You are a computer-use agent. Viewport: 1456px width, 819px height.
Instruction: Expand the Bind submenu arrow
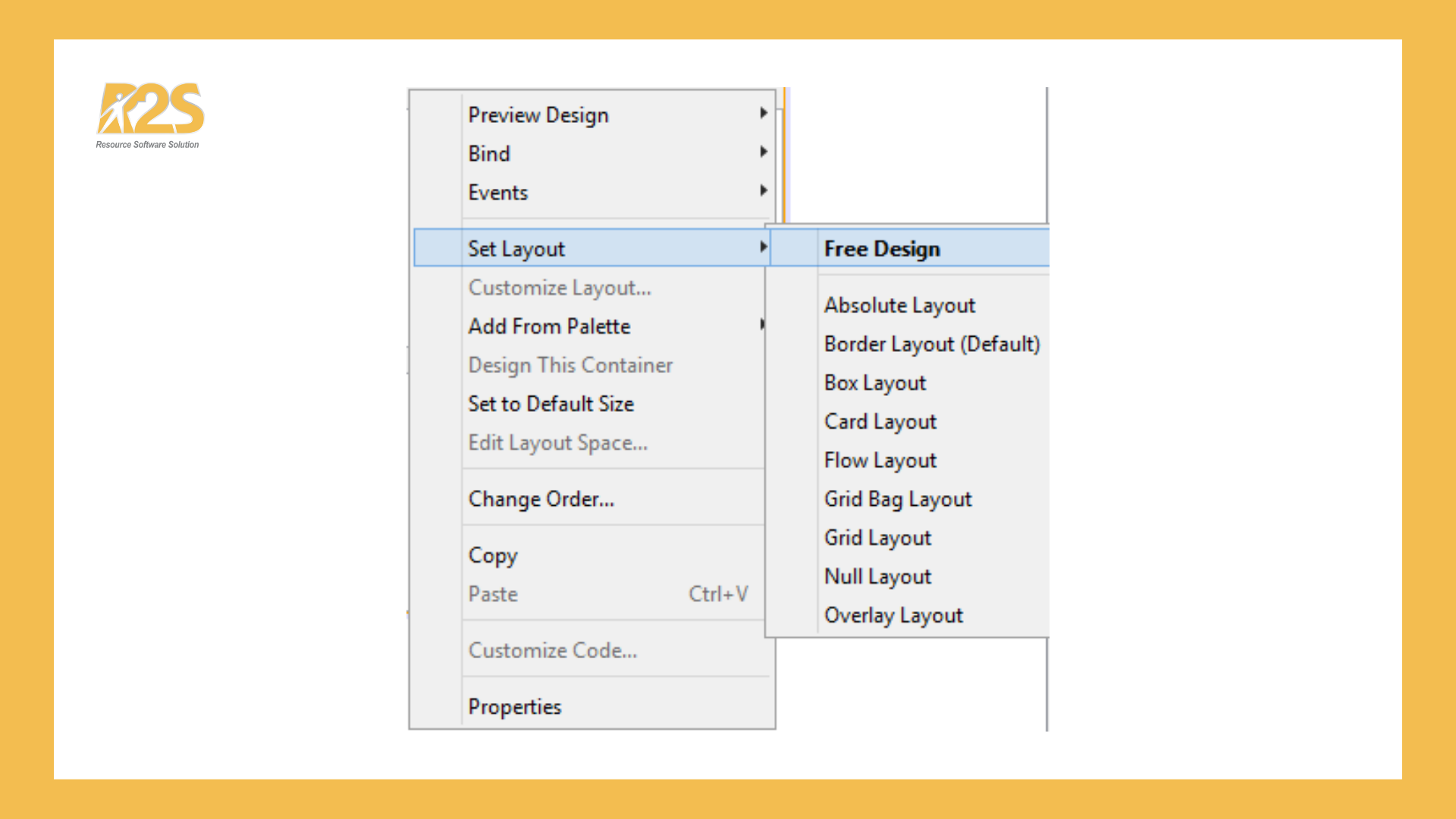coord(763,152)
